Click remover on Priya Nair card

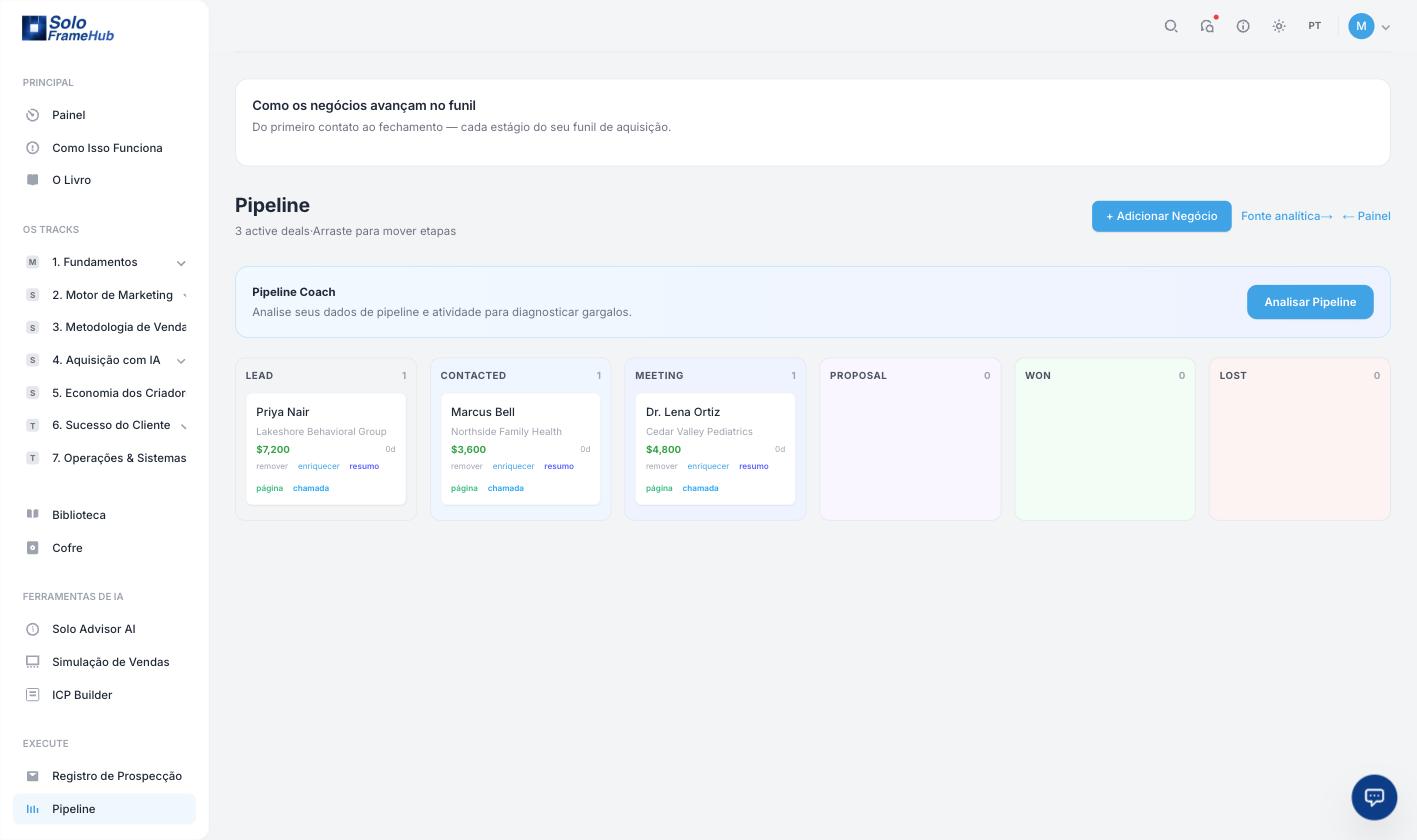tap(272, 466)
